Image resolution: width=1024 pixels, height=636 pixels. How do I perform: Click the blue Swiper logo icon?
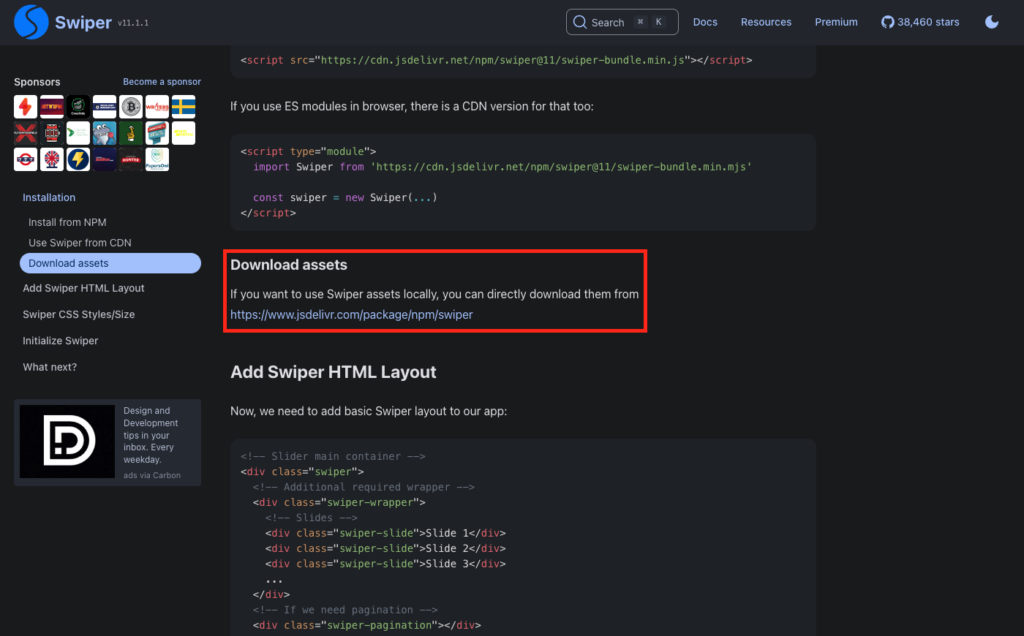(x=31, y=22)
